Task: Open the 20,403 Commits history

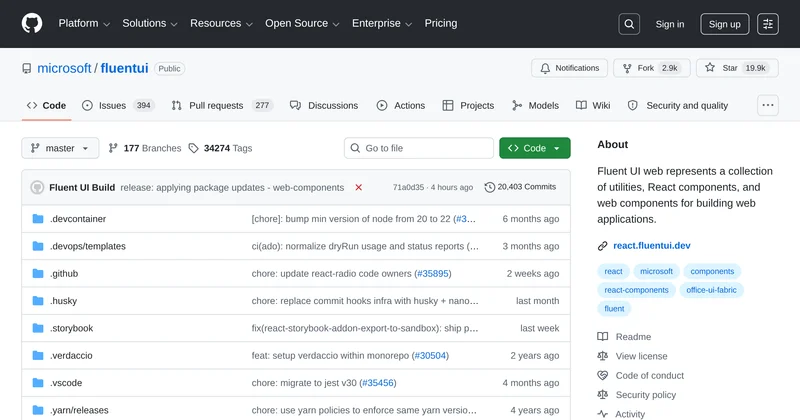Action: [520, 187]
